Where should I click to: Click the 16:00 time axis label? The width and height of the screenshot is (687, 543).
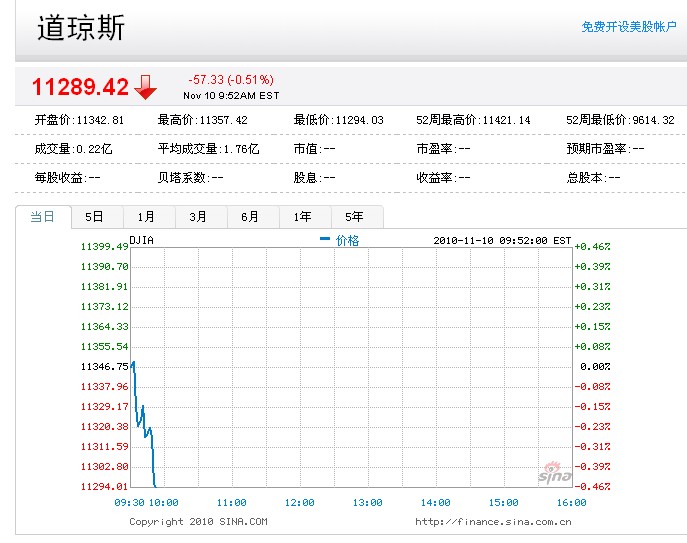coord(571,503)
